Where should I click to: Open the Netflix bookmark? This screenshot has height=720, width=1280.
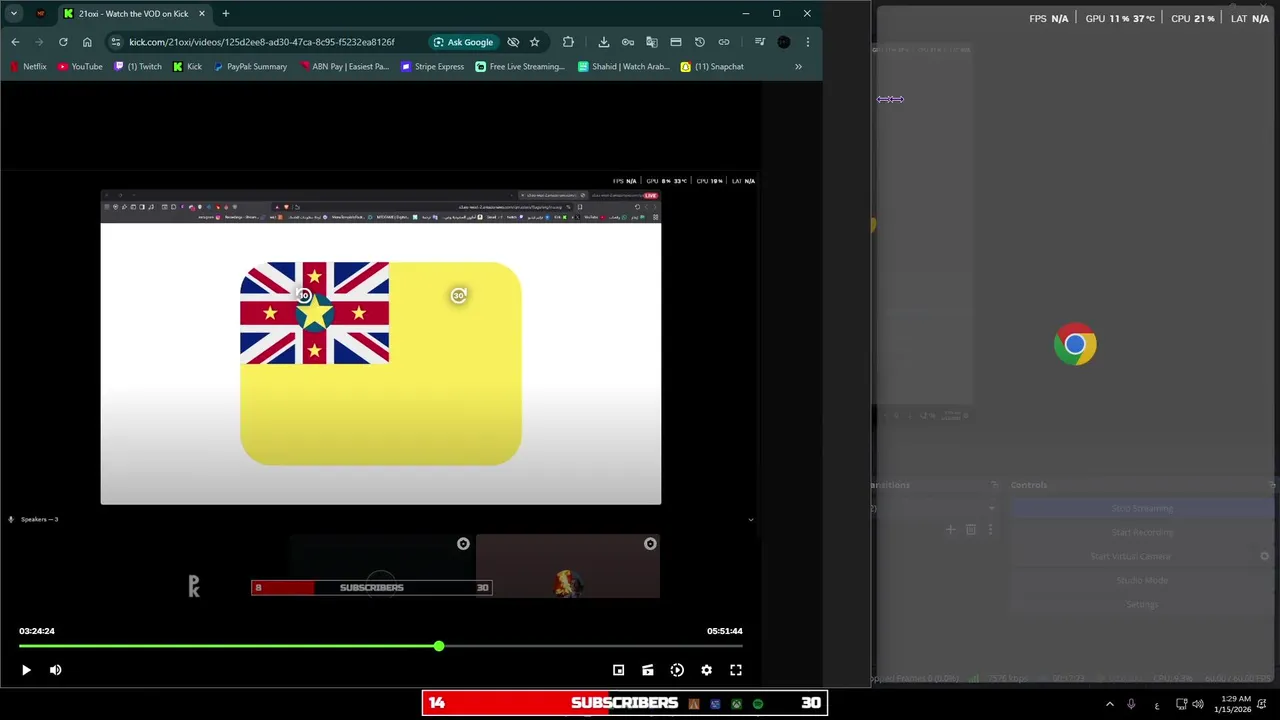[x=28, y=67]
